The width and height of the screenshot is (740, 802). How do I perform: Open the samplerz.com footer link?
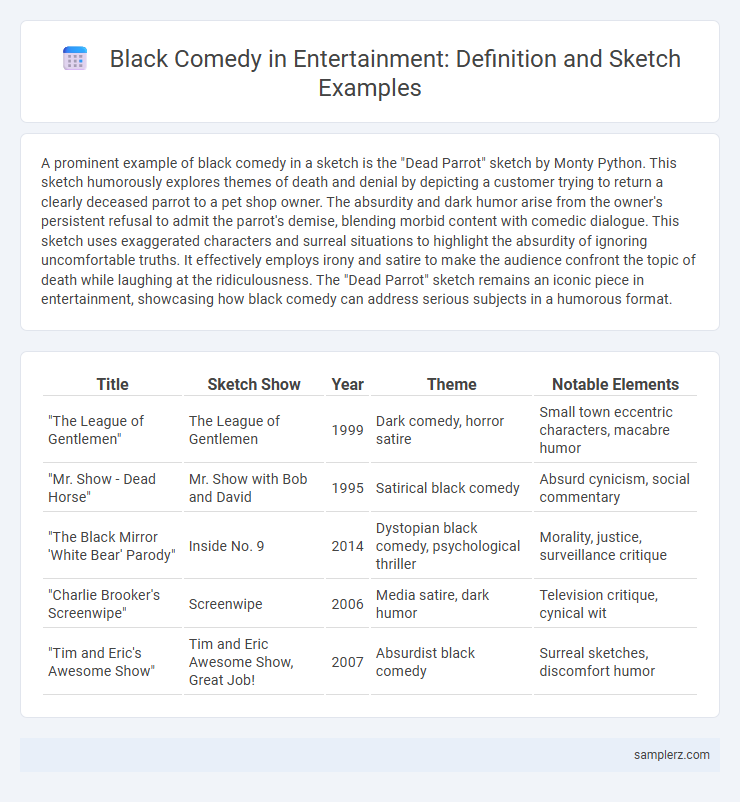click(671, 754)
